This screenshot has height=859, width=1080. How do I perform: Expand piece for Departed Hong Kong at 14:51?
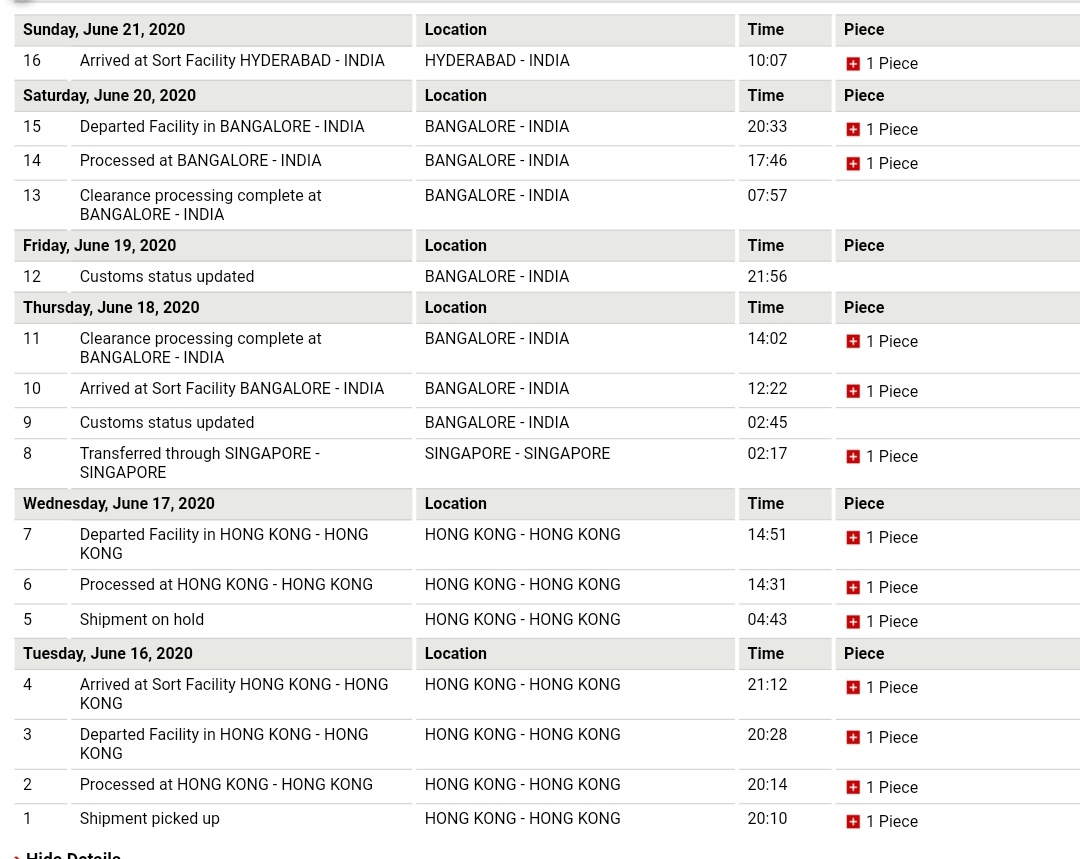click(x=853, y=538)
